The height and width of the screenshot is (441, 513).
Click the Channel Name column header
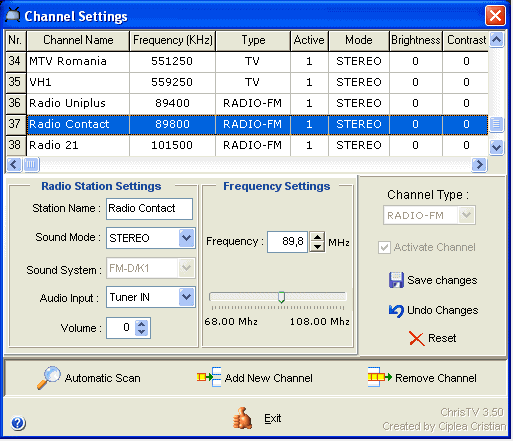(x=78, y=41)
